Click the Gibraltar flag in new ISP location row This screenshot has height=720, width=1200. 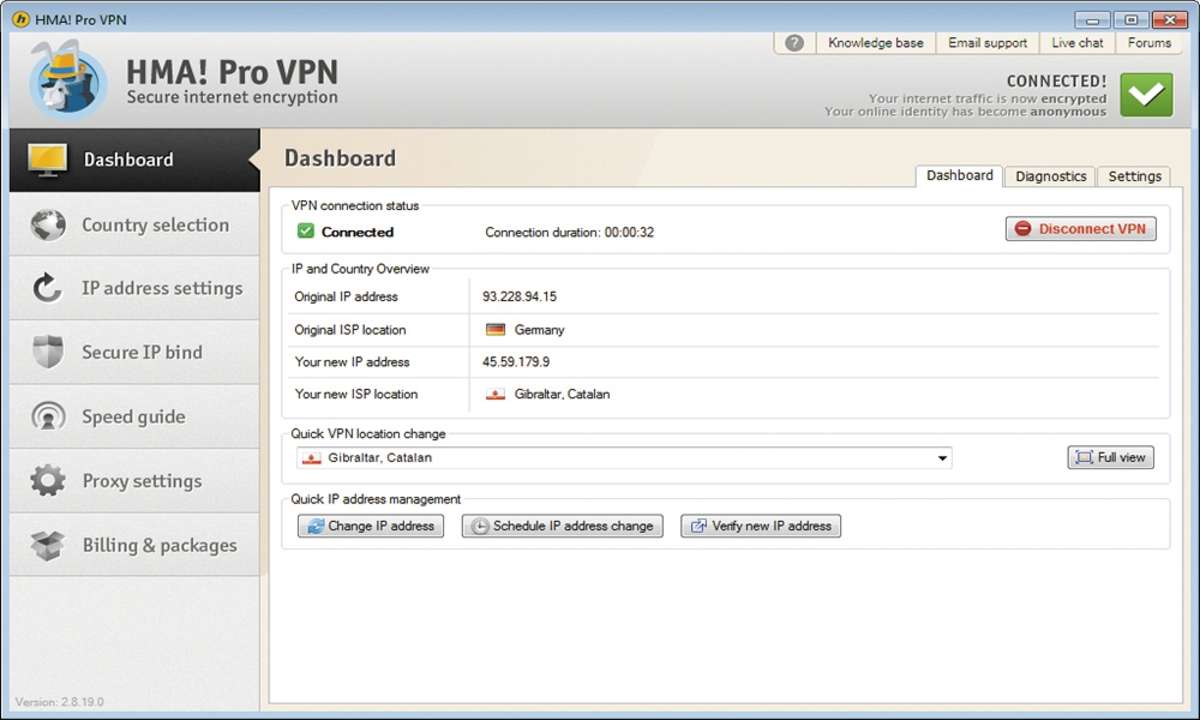[495, 394]
